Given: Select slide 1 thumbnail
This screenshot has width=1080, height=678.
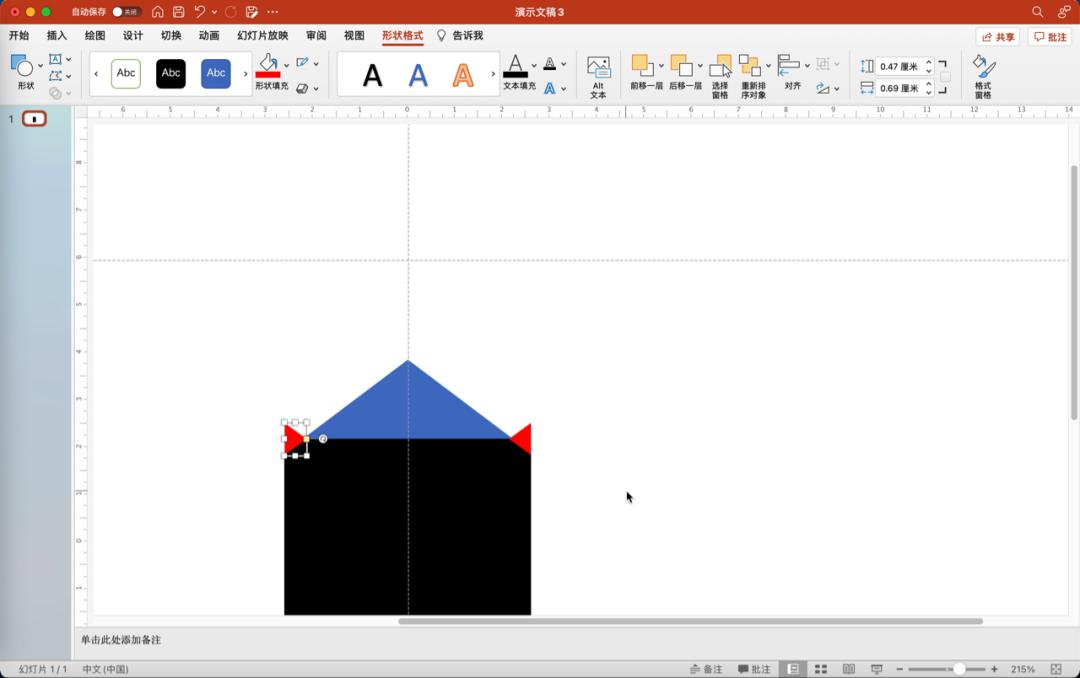Looking at the screenshot, I should pos(34,119).
